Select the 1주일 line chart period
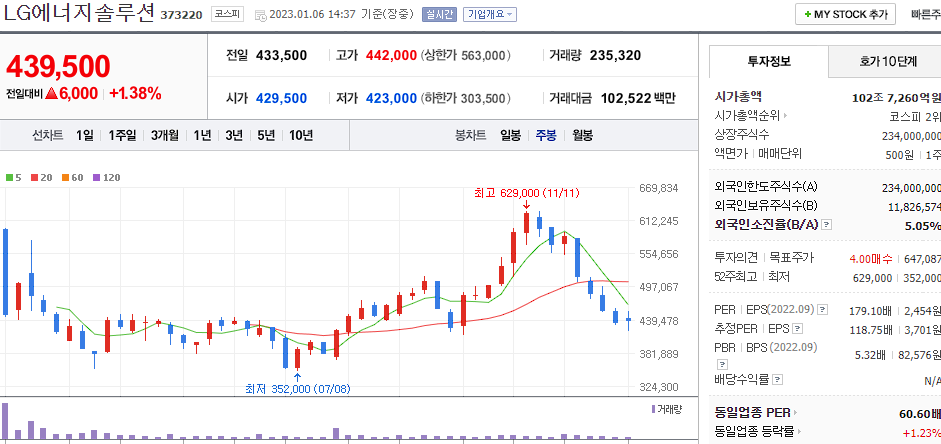Screen dimensions: 941x444 coord(122,136)
